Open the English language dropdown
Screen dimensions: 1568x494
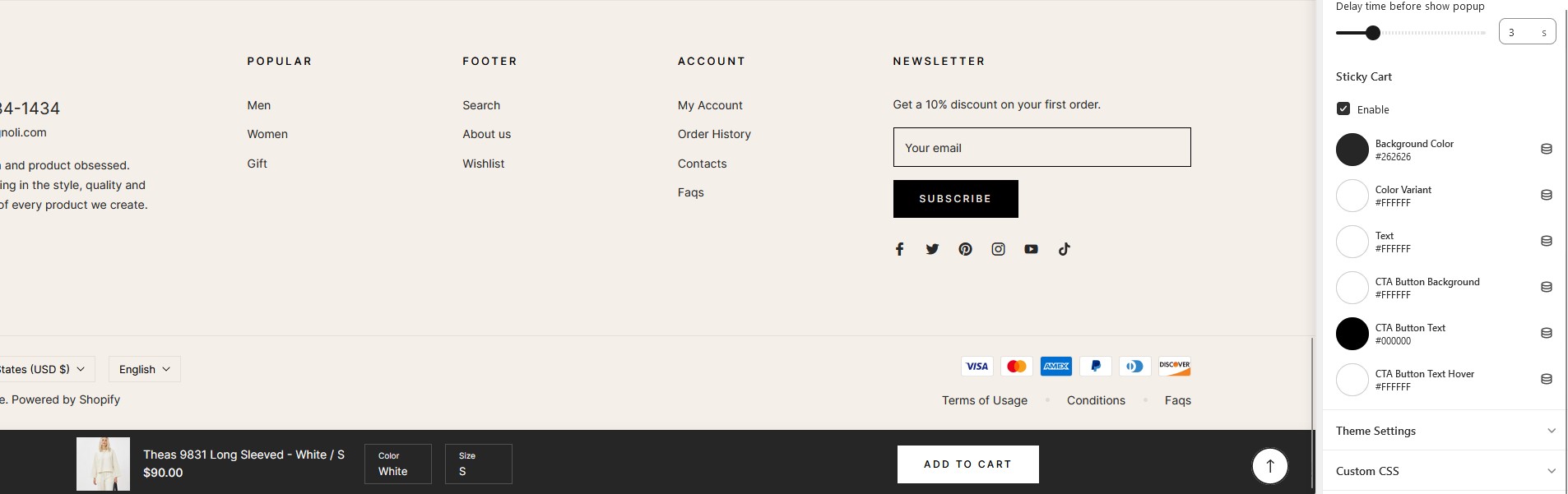145,369
